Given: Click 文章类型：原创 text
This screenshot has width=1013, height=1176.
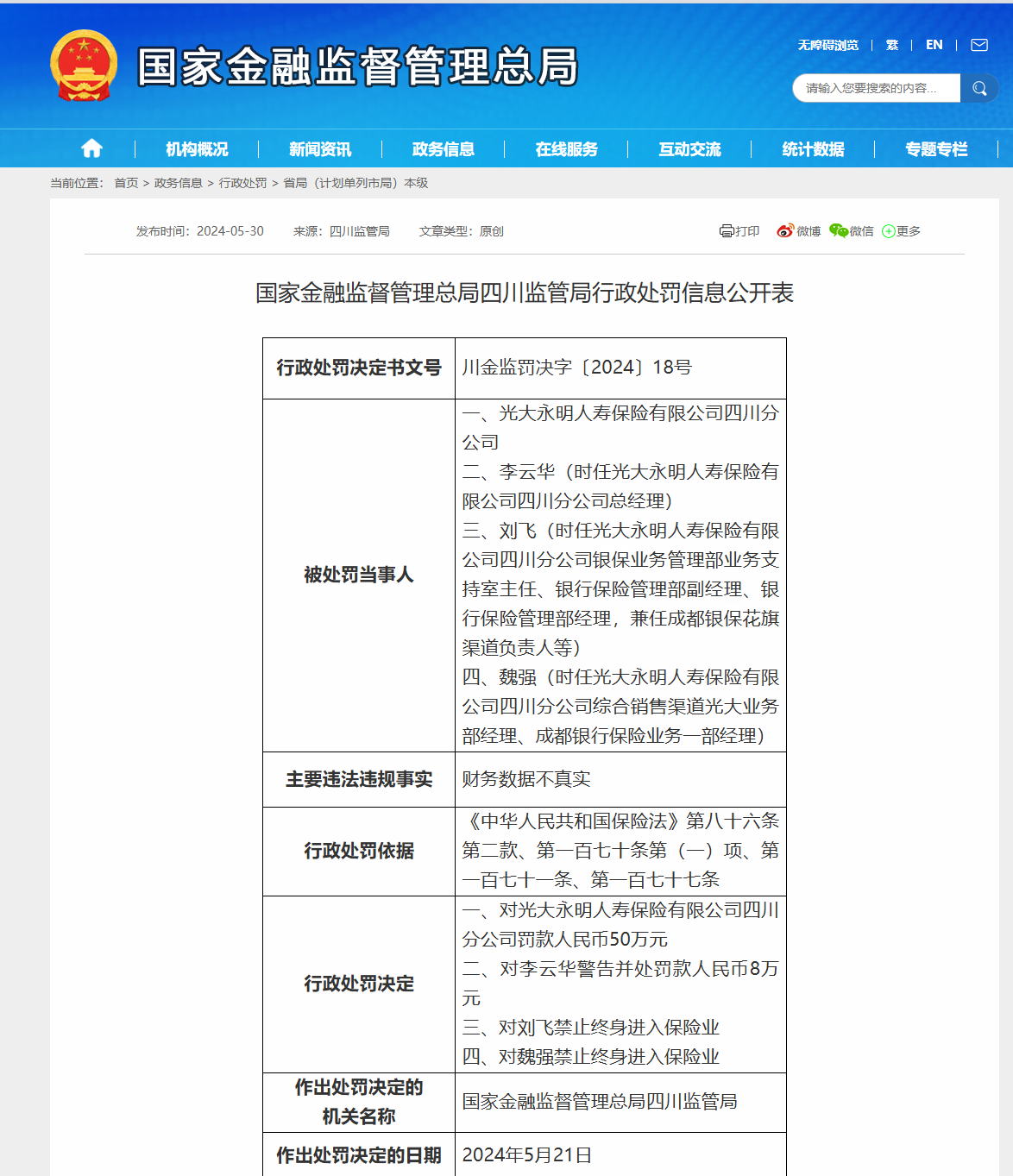Looking at the screenshot, I should coord(462,231).
